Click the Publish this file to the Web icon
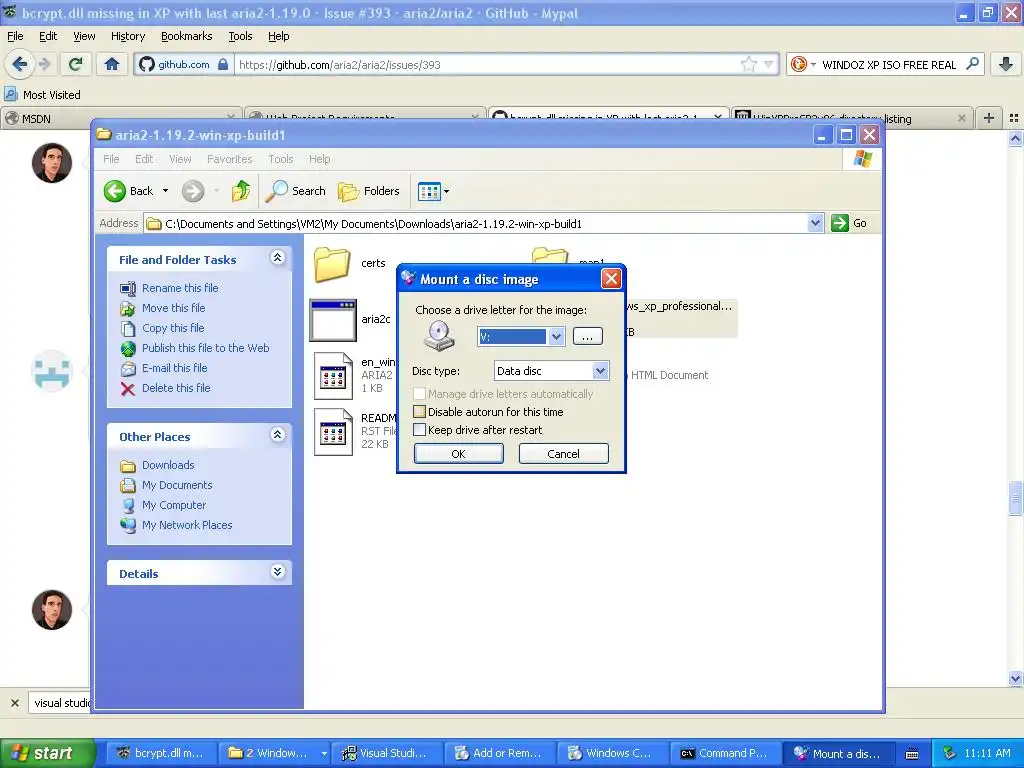 (128, 349)
